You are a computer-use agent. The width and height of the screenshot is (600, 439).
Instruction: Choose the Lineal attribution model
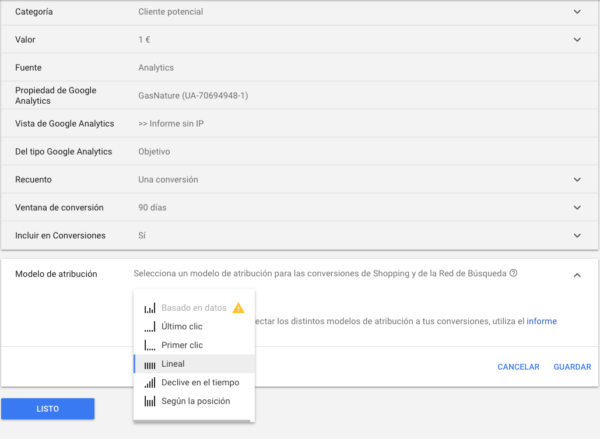pyautogui.click(x=194, y=364)
